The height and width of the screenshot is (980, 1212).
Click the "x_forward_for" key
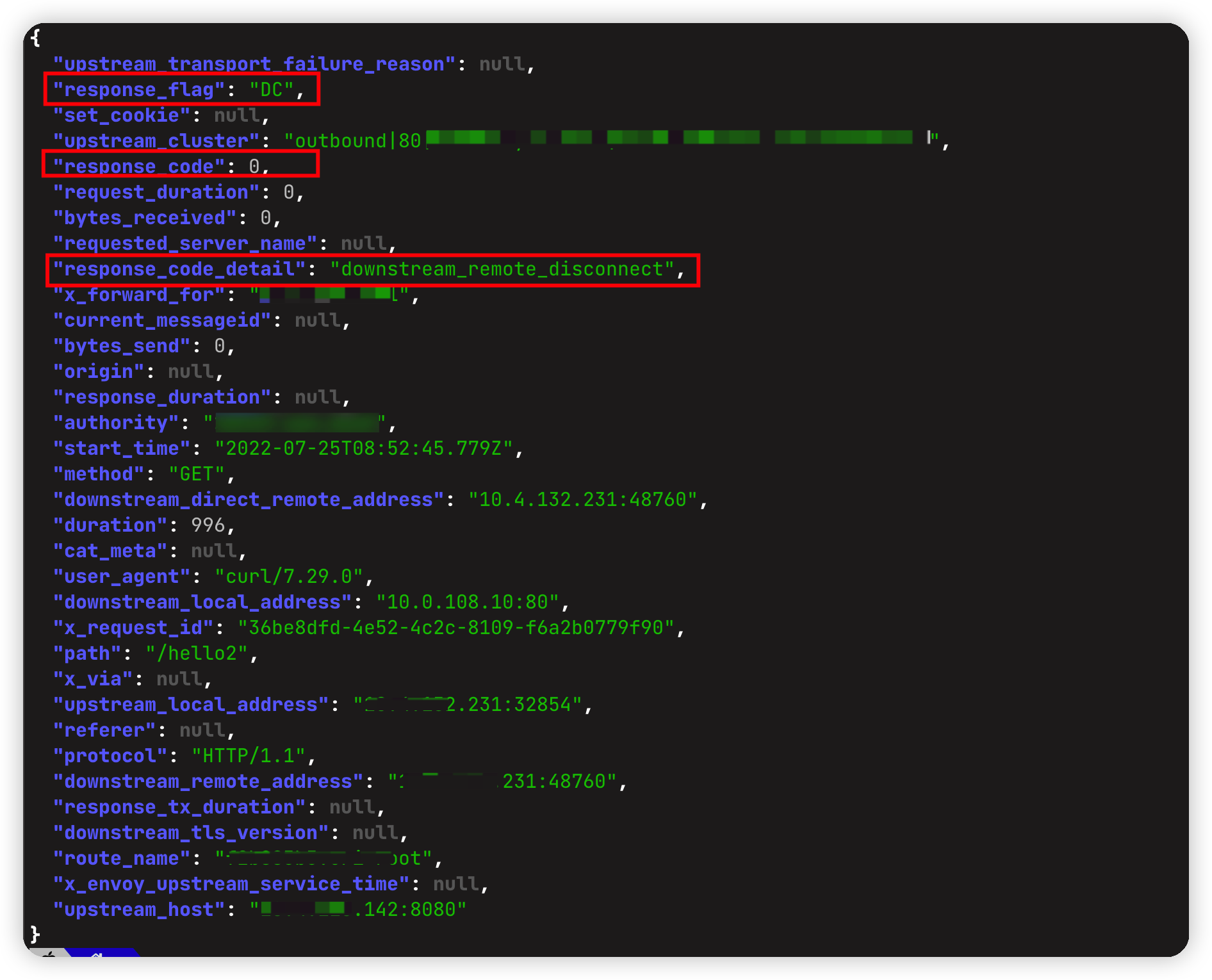pos(139,295)
